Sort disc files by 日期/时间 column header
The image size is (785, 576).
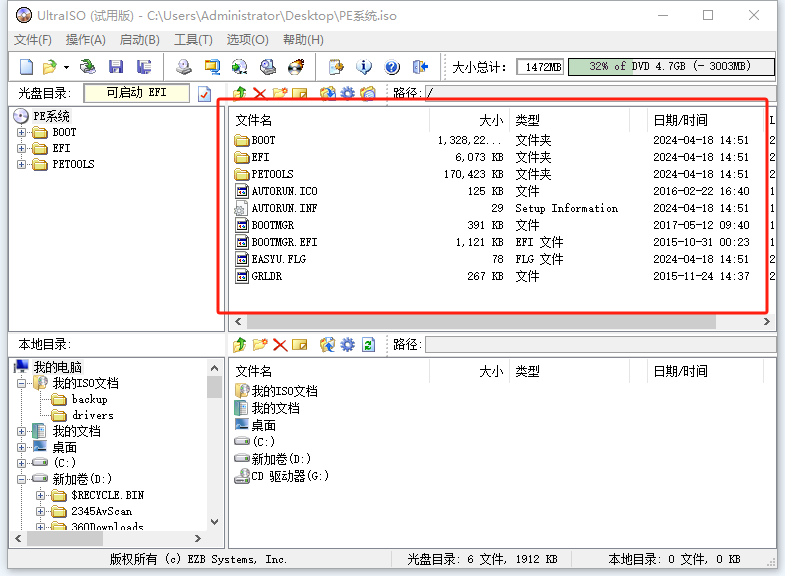[x=704, y=120]
